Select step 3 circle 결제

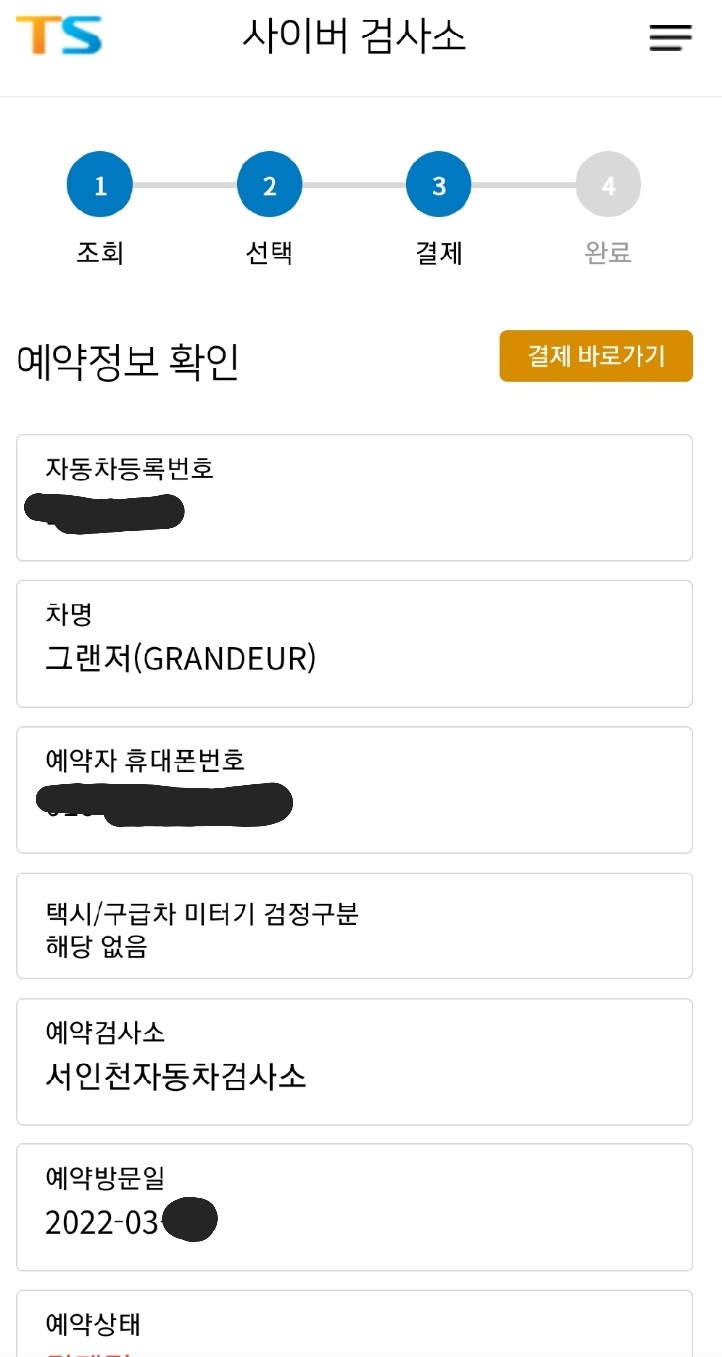pyautogui.click(x=439, y=185)
